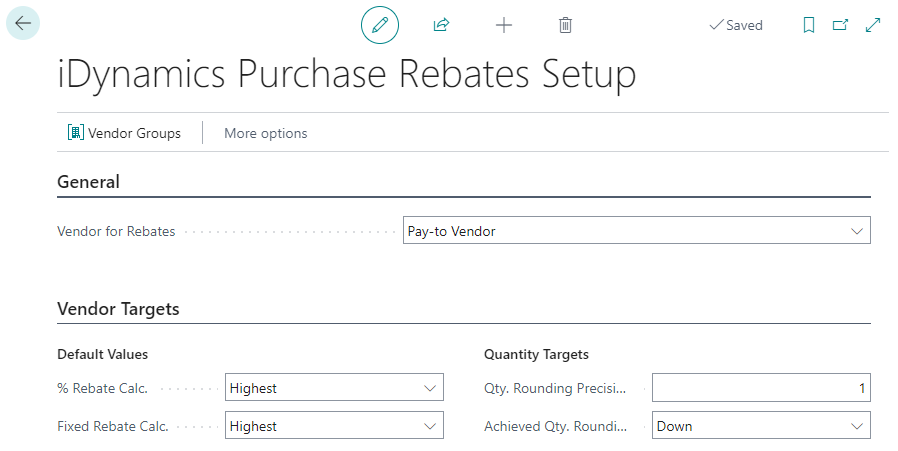
Task: Collapse the General section heading
Action: (88, 182)
